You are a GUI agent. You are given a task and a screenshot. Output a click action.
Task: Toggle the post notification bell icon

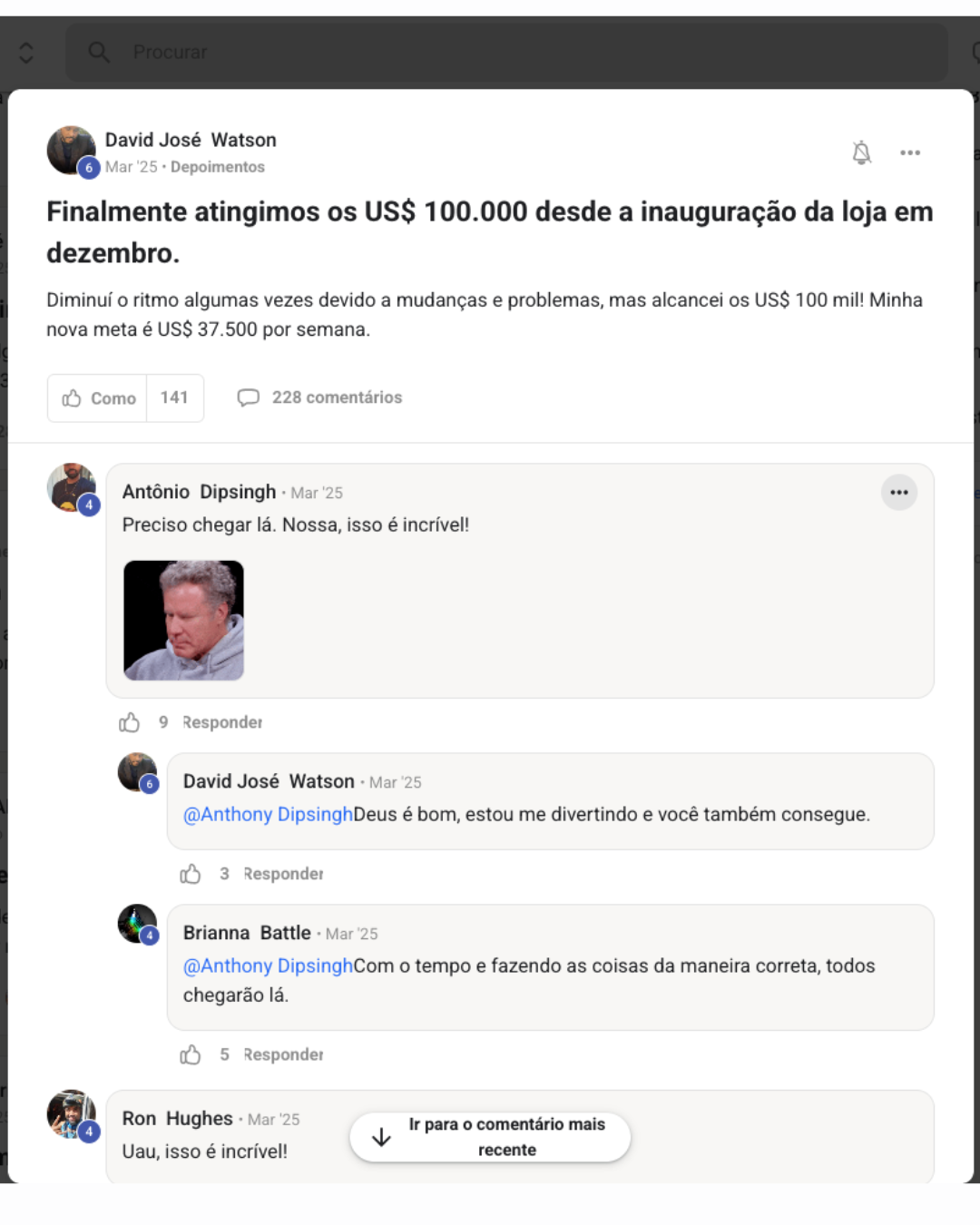pyautogui.click(x=861, y=152)
